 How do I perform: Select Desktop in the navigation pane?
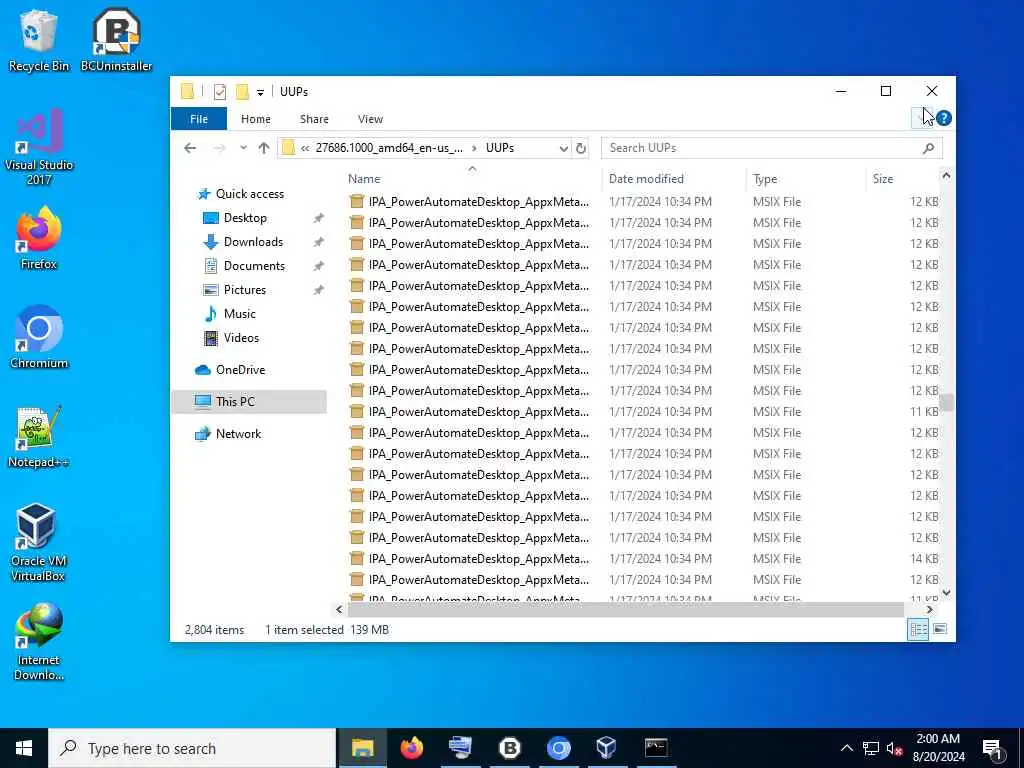(x=245, y=218)
